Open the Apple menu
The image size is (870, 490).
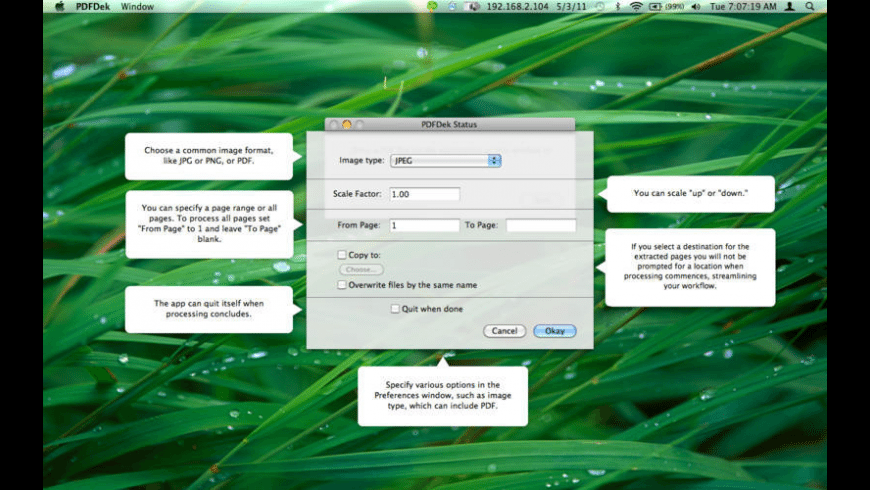click(x=59, y=6)
